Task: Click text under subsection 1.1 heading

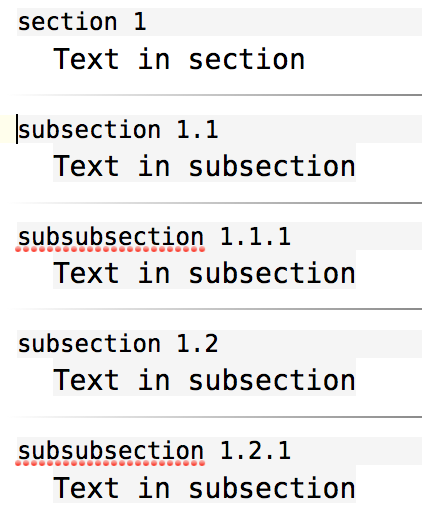Action: [x=204, y=166]
